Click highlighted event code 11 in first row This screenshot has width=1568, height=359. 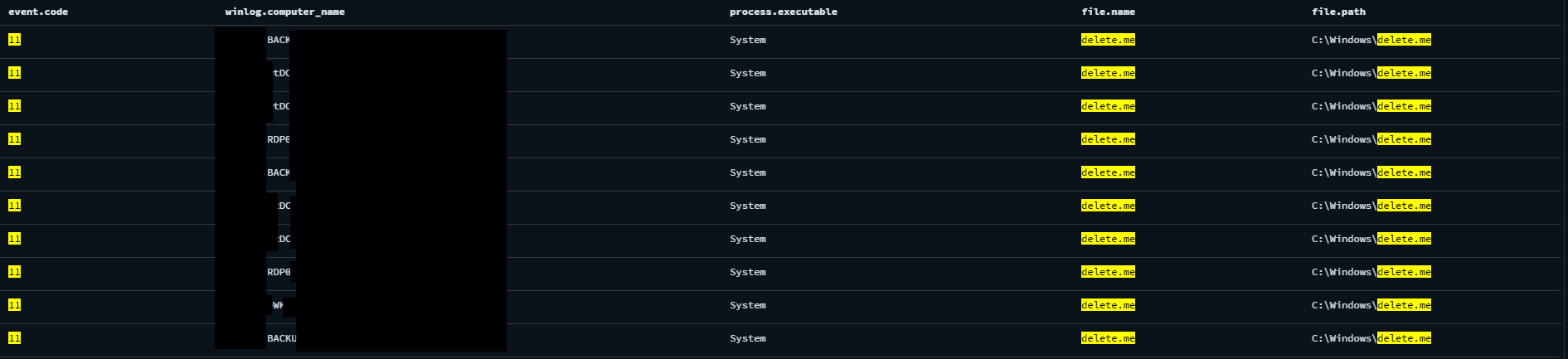coord(14,40)
